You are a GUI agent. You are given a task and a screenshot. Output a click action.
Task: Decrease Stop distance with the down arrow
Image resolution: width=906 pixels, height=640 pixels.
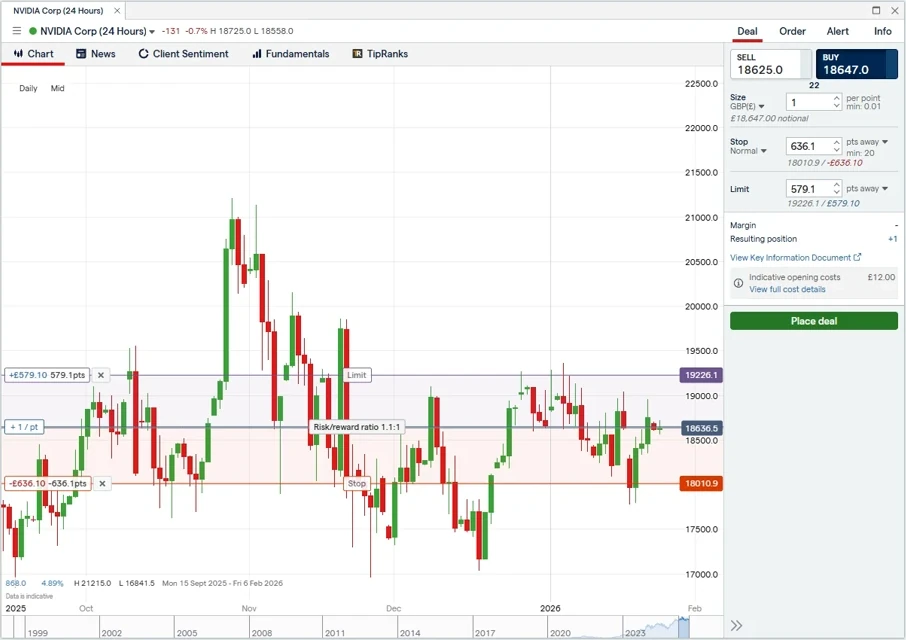[x=836, y=150]
